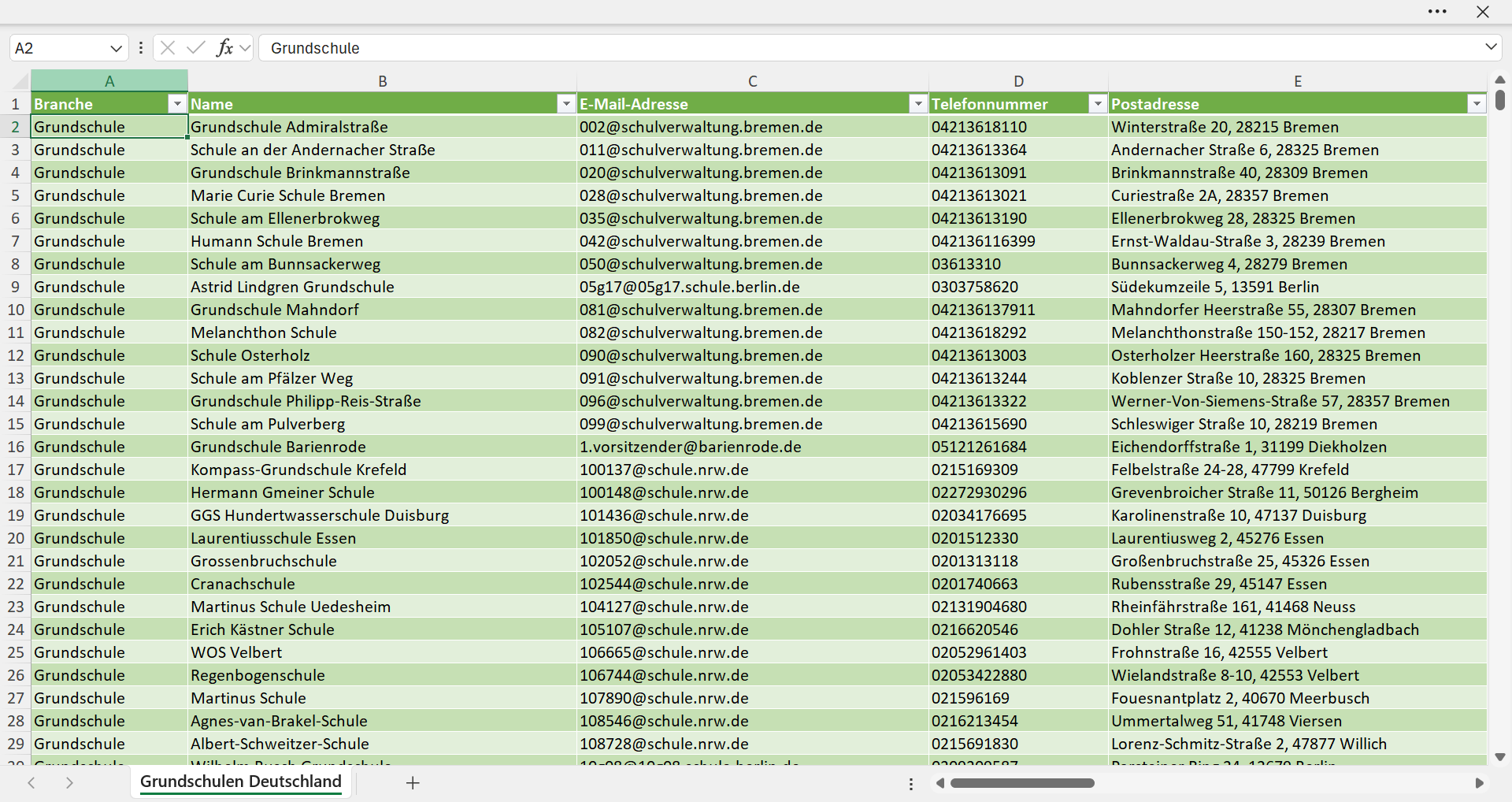Select phone number 042136116399
Image resolution: width=1512 pixels, height=802 pixels.
1019,241
